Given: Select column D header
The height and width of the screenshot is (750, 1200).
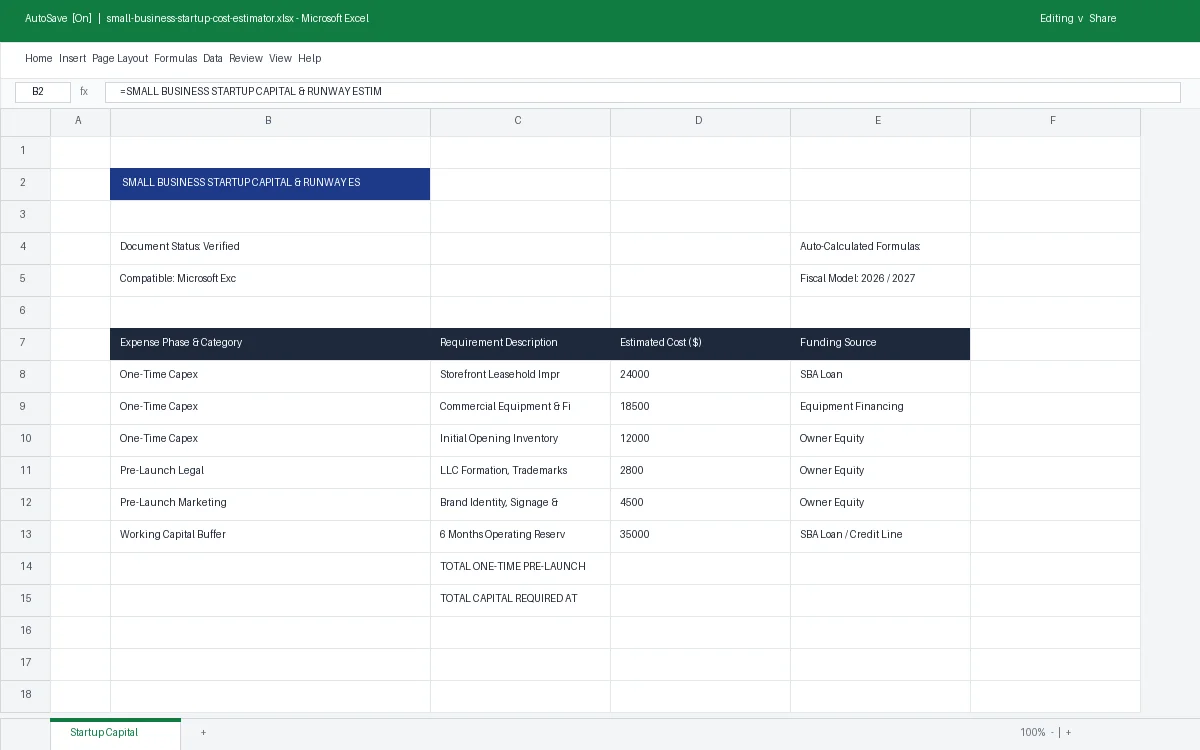Looking at the screenshot, I should 700,122.
